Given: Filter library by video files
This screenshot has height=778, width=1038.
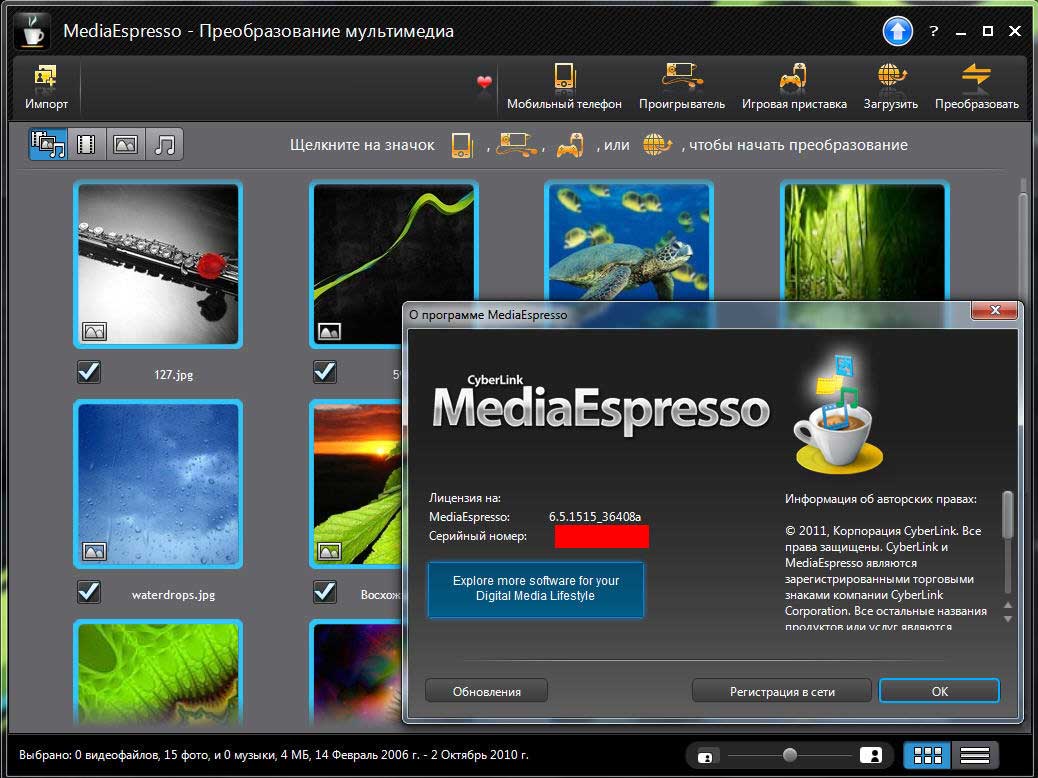Looking at the screenshot, I should click(87, 144).
